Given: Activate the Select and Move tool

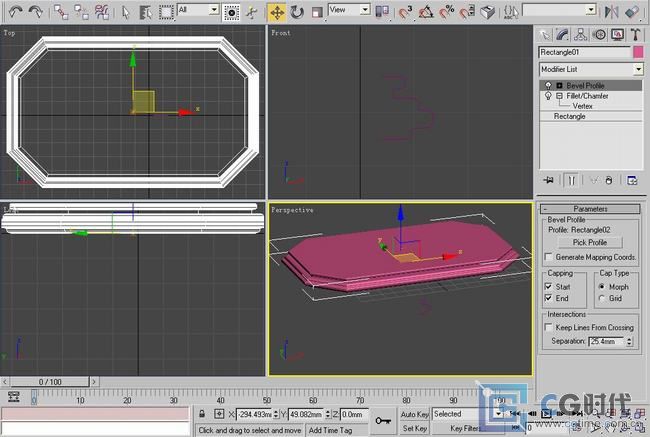Looking at the screenshot, I should click(276, 13).
